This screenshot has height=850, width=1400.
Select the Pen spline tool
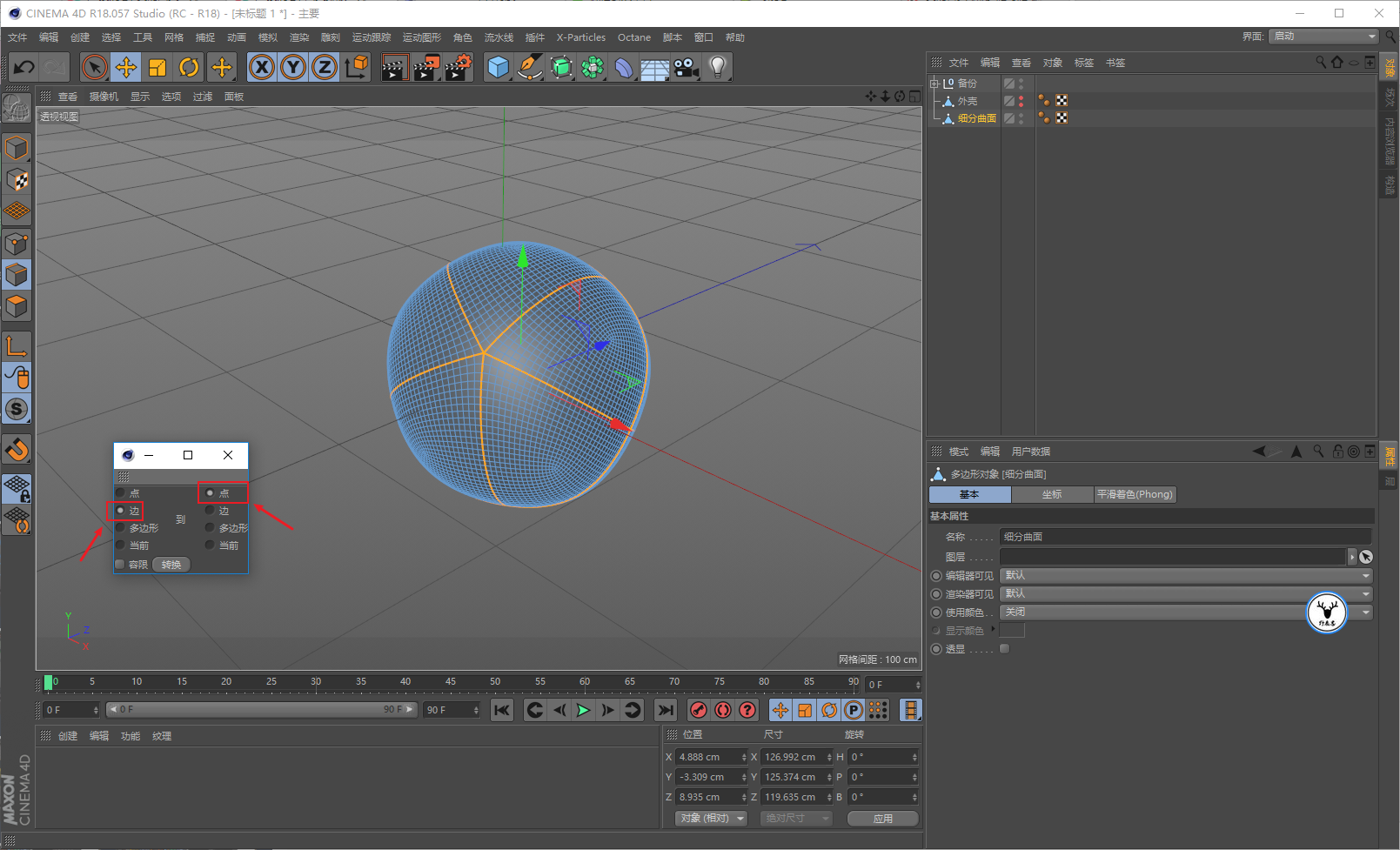coord(529,67)
